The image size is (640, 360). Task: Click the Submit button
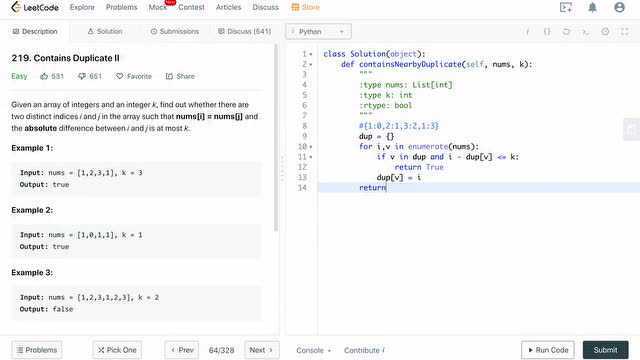[x=605, y=350]
